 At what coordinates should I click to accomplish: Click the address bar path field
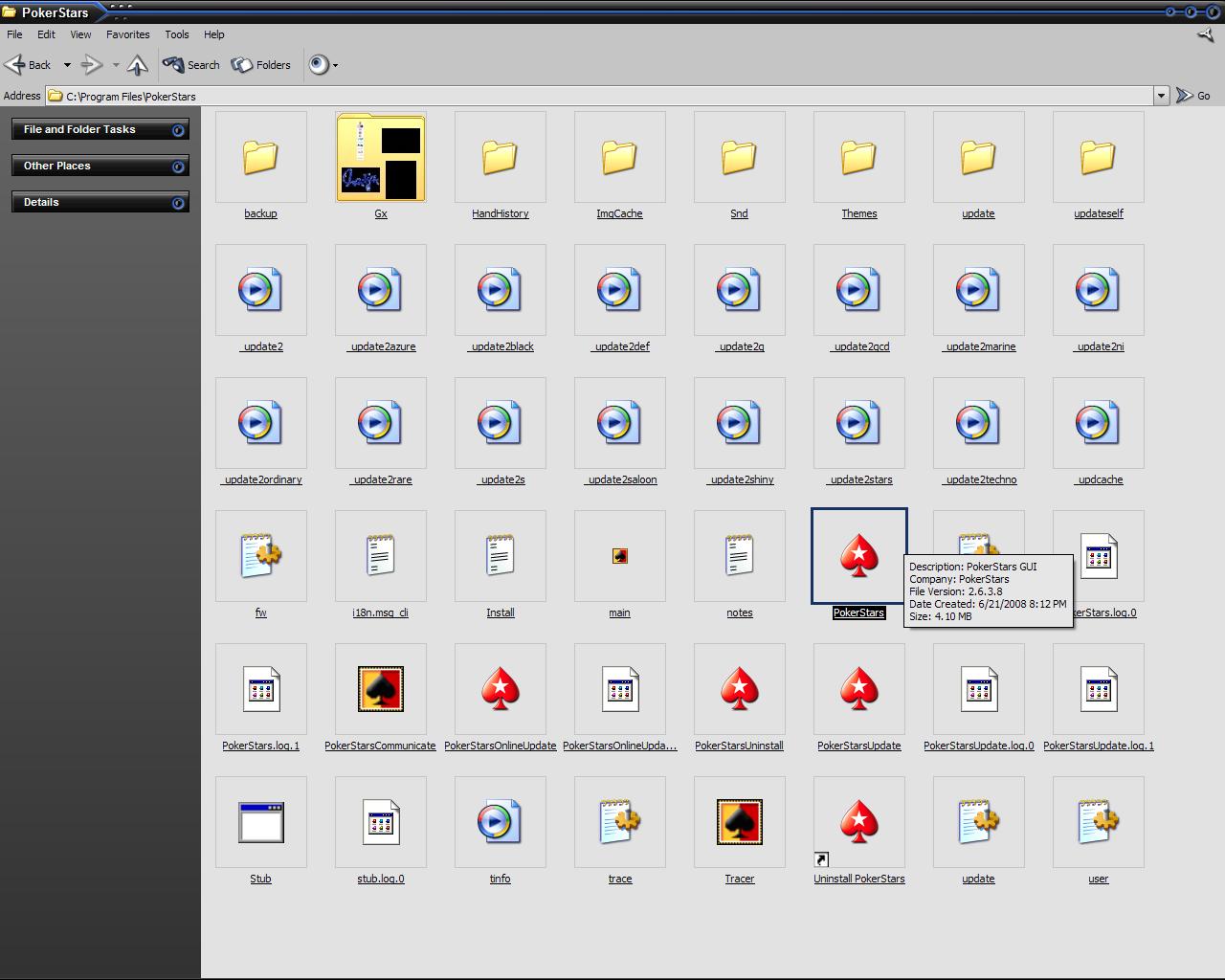coord(599,96)
